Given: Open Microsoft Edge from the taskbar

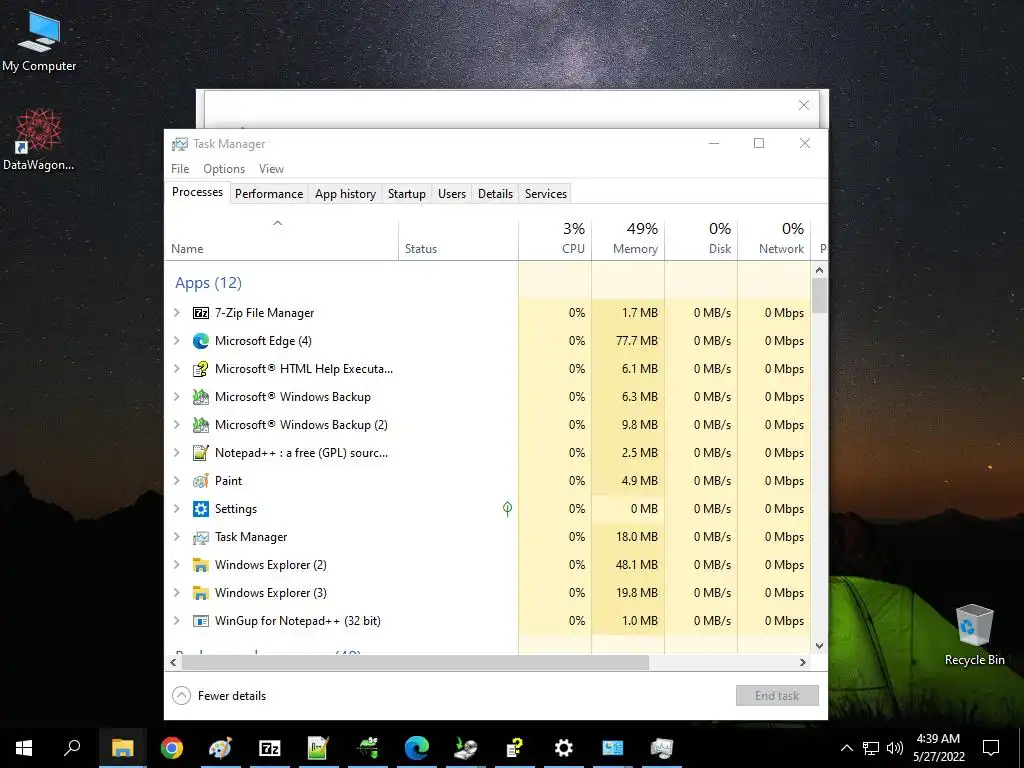Looking at the screenshot, I should (416, 748).
